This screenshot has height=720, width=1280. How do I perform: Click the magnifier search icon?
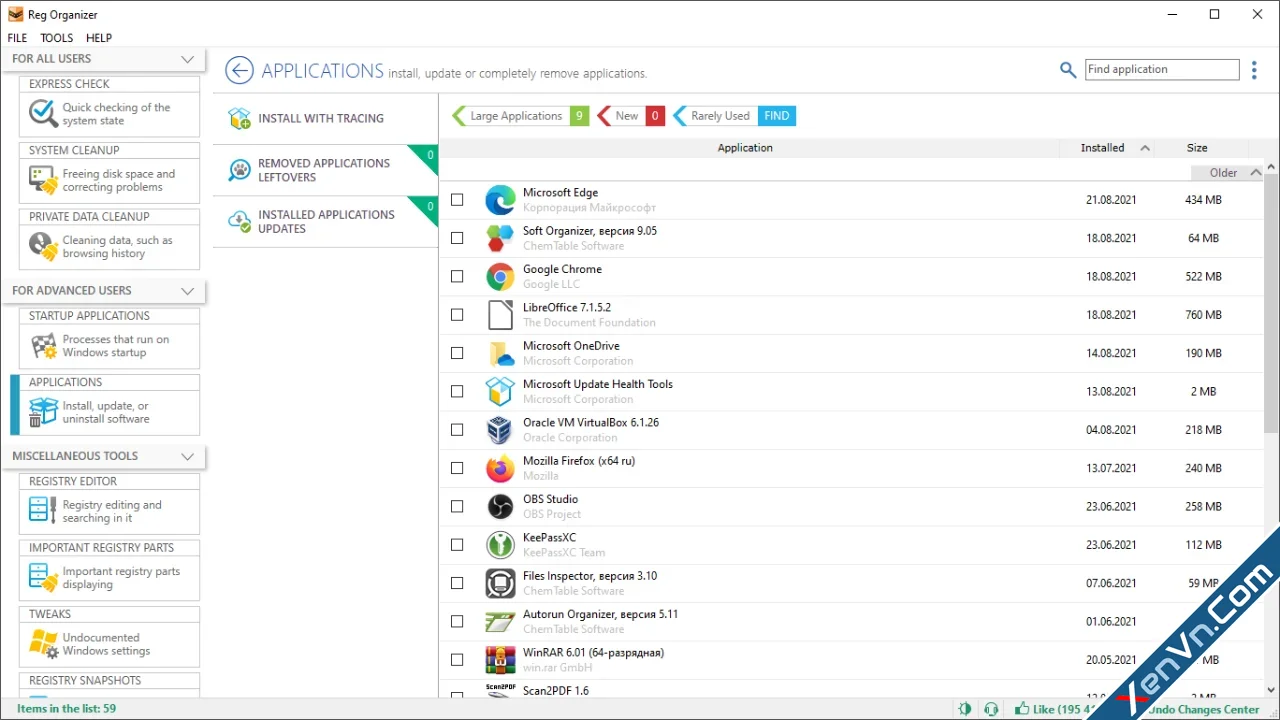[x=1068, y=70]
